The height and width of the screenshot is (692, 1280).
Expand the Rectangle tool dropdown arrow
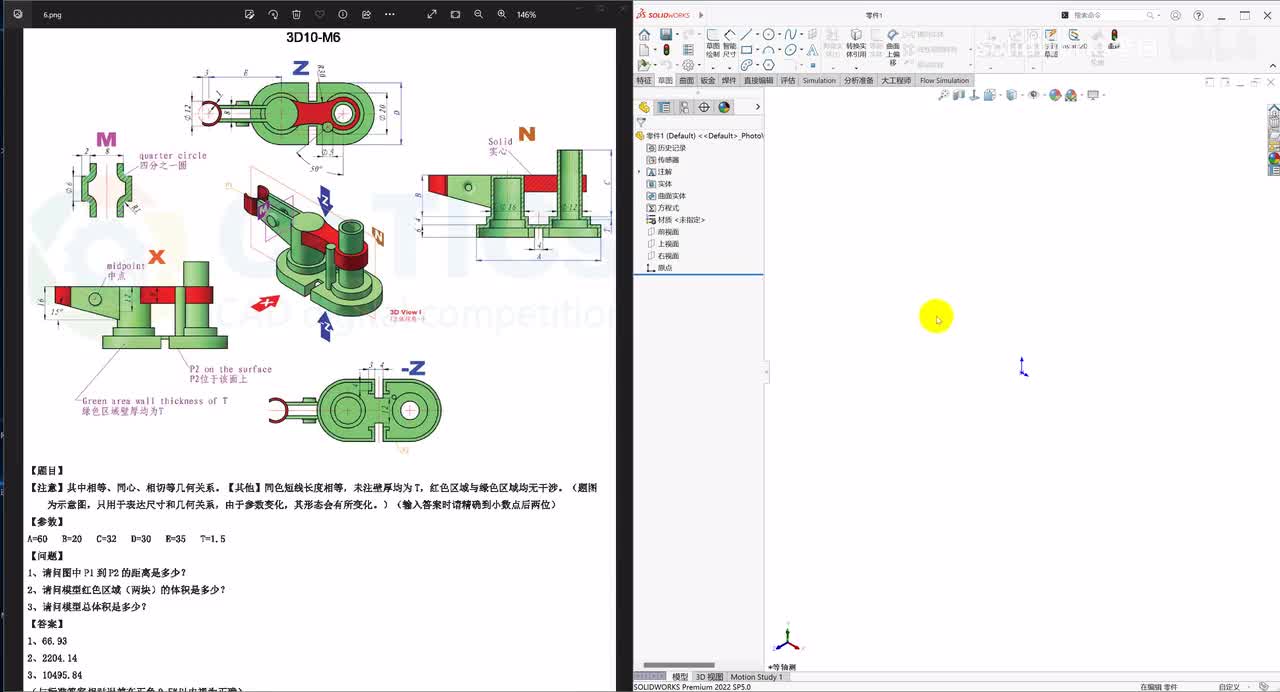click(x=757, y=49)
